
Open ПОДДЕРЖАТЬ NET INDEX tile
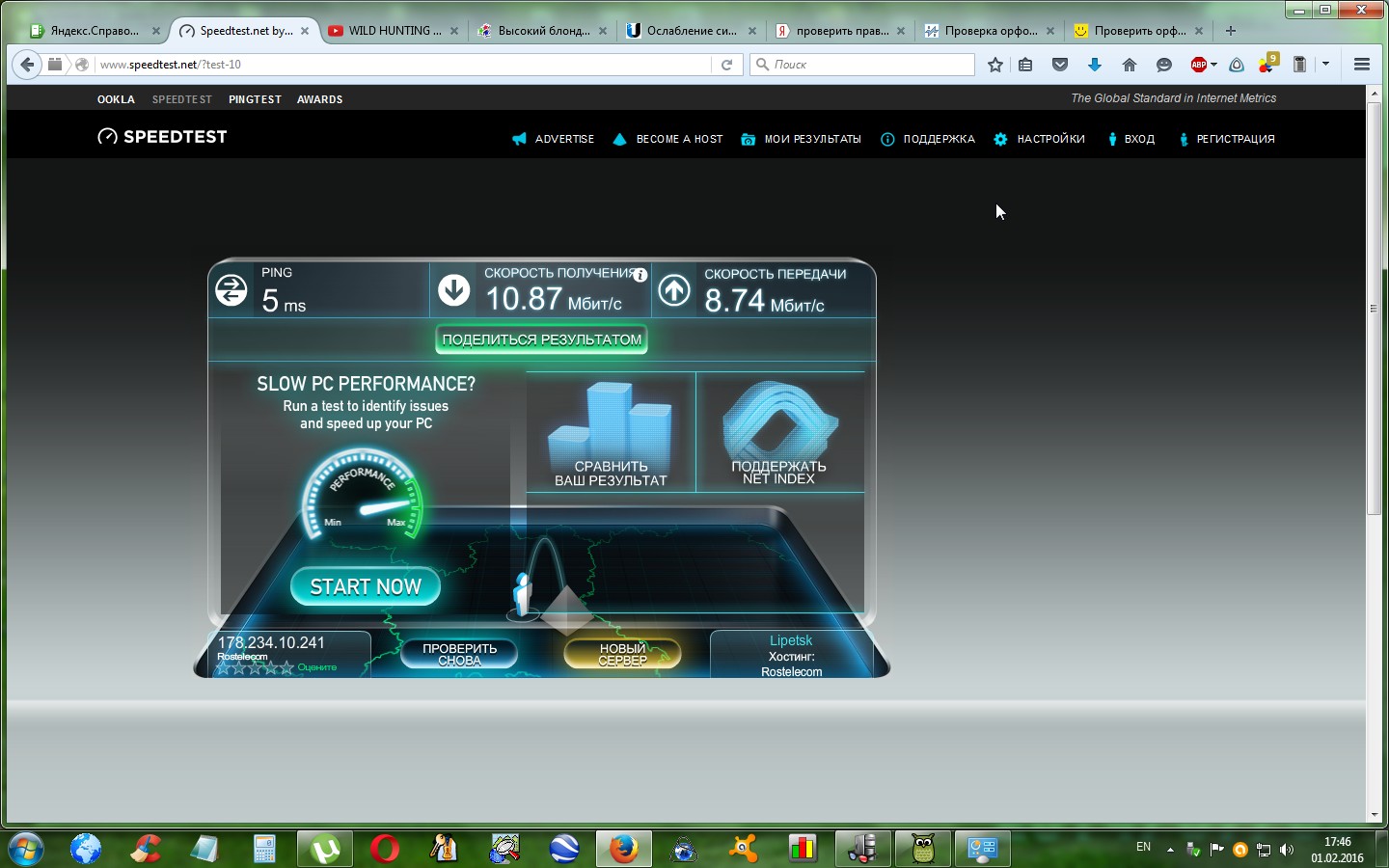click(x=779, y=432)
